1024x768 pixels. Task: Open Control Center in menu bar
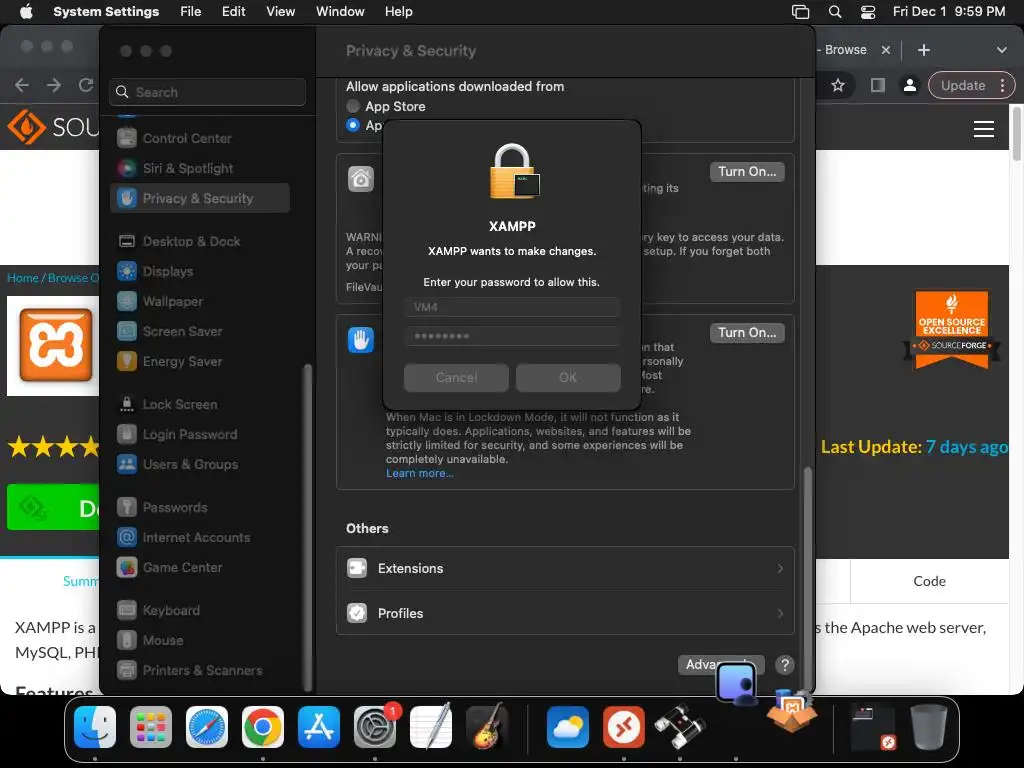click(x=867, y=11)
